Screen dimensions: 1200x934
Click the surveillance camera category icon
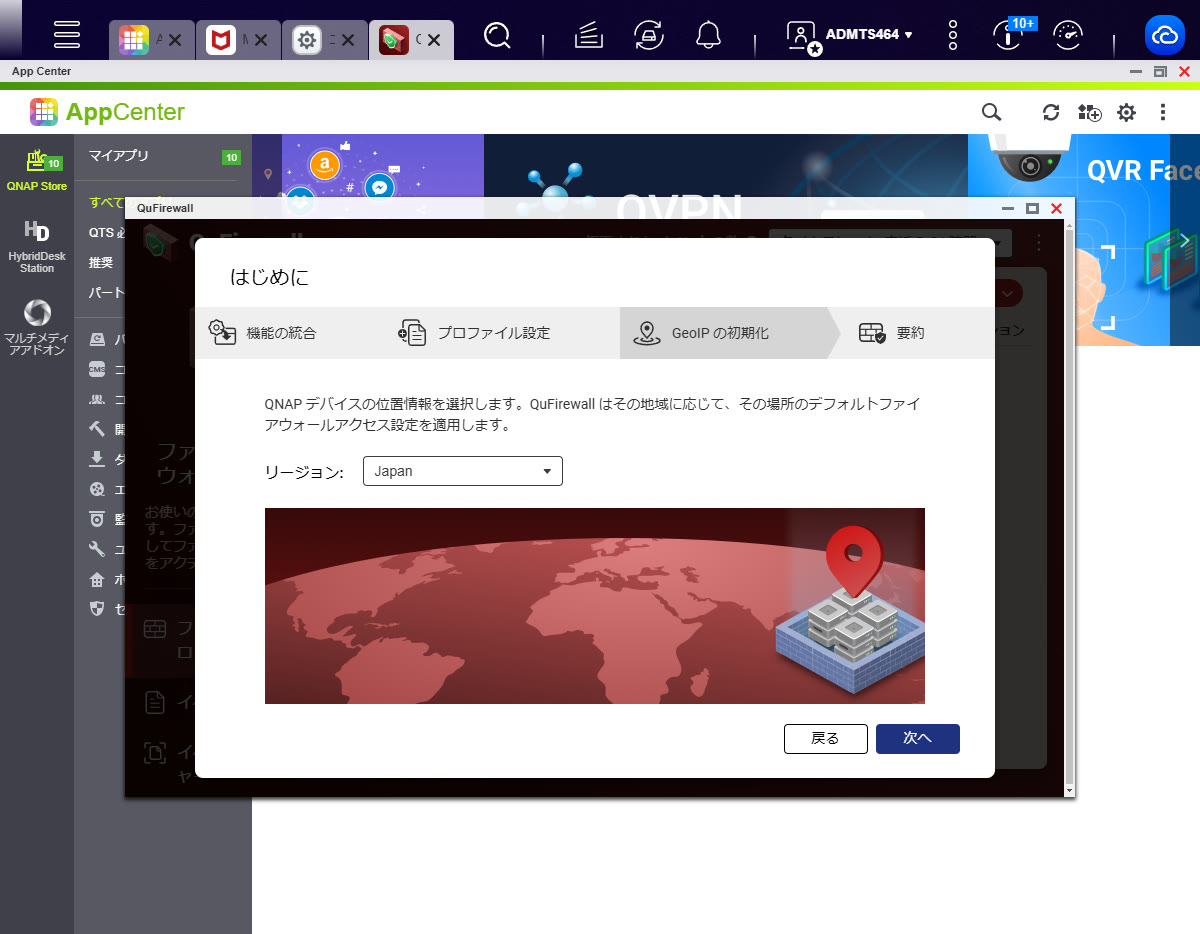pyautogui.click(x=97, y=519)
